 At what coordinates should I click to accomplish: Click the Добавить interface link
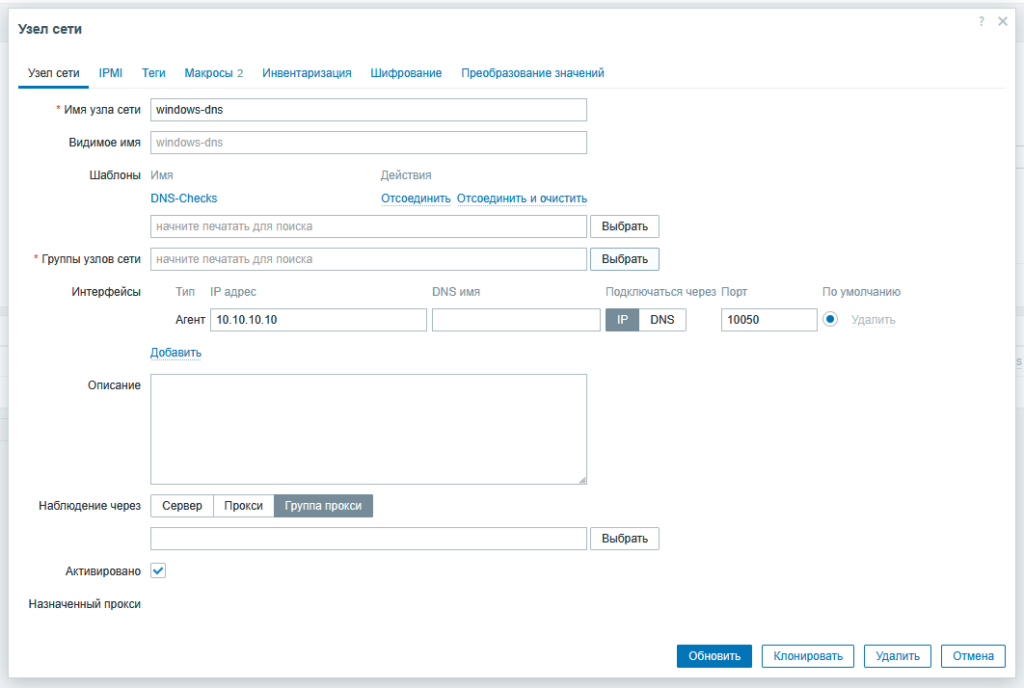pyautogui.click(x=176, y=353)
